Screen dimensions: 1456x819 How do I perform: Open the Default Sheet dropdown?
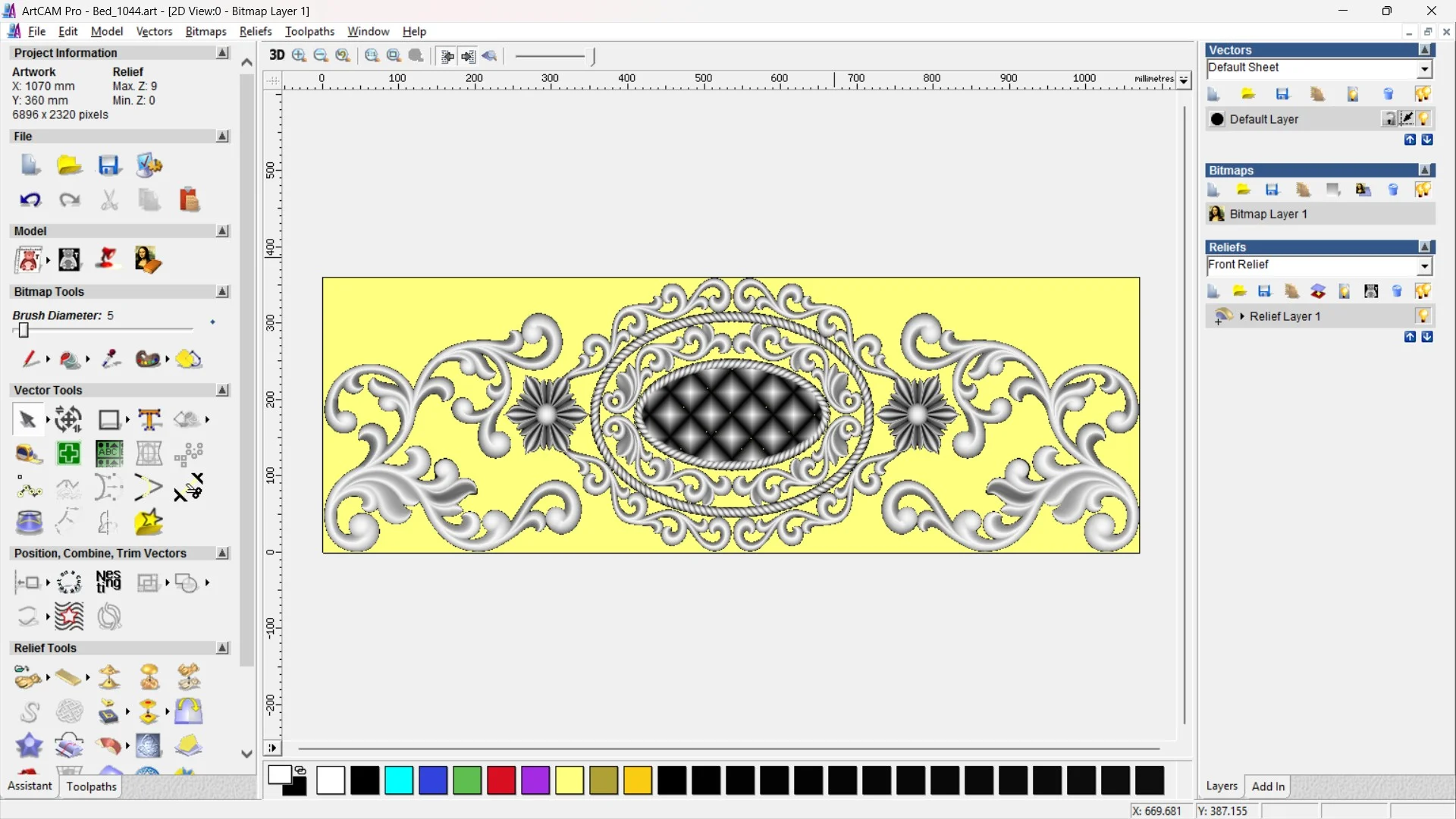click(x=1425, y=68)
